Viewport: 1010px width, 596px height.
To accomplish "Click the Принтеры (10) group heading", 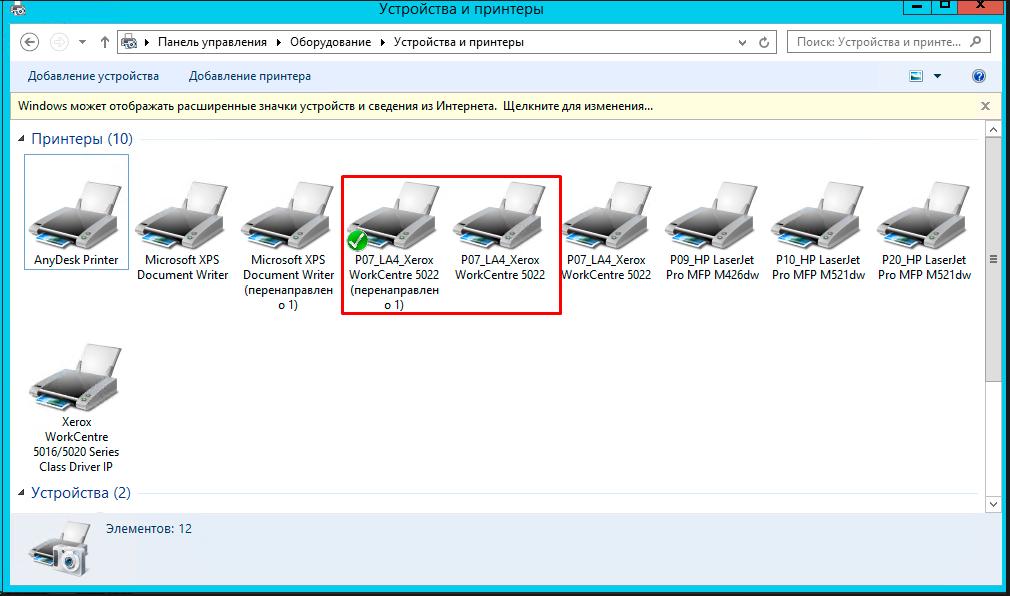I will click(82, 139).
